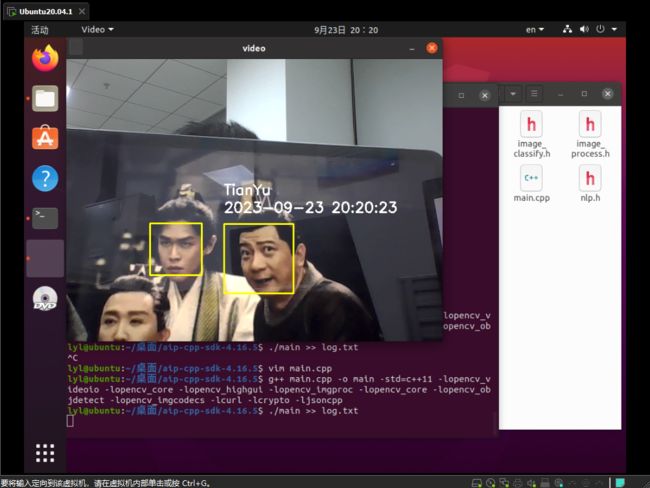Open the Help icon in the dock
Image resolution: width=650 pixels, height=488 pixels.
tap(45, 178)
